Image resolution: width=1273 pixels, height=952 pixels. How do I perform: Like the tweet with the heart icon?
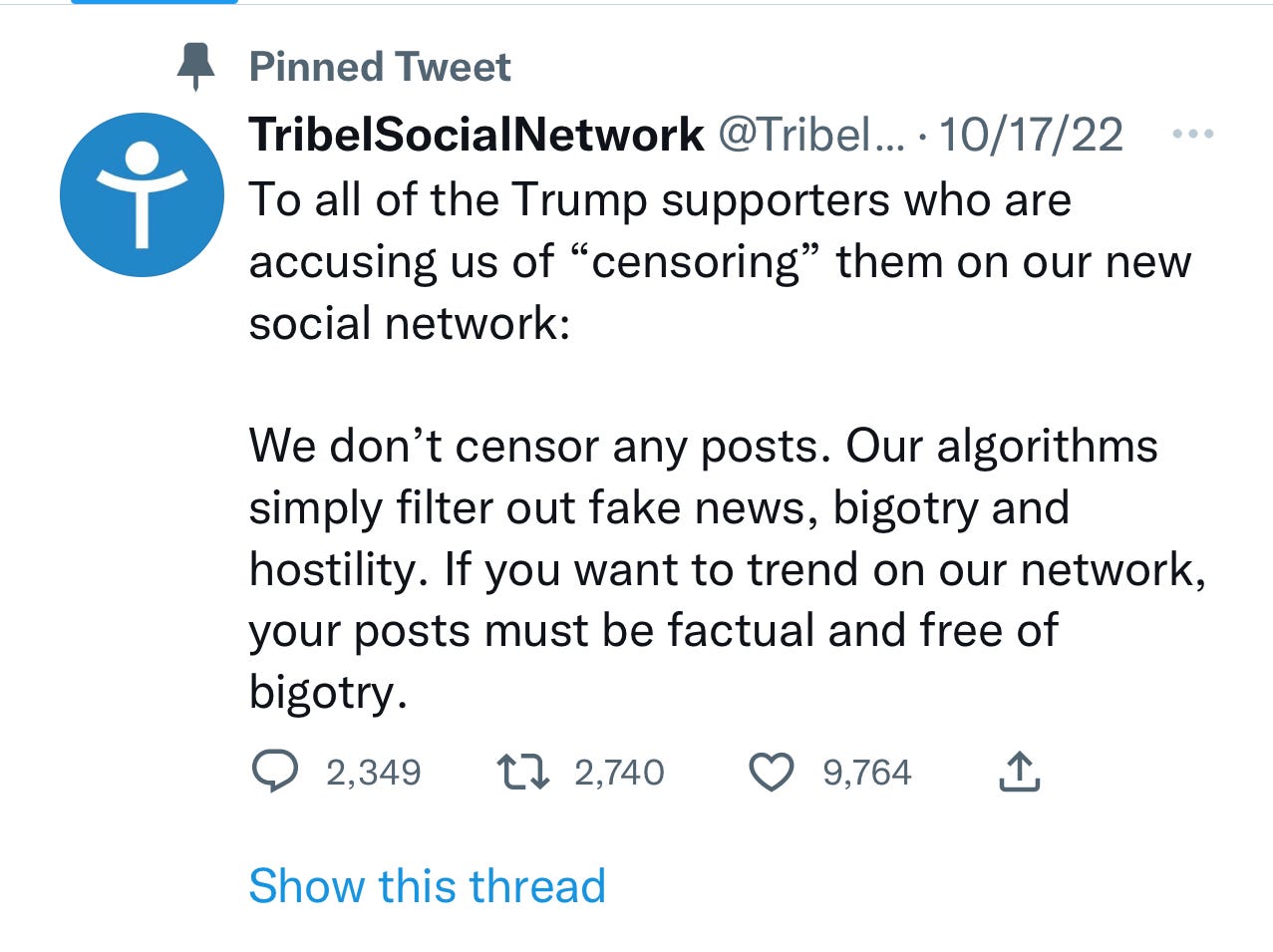tap(771, 773)
